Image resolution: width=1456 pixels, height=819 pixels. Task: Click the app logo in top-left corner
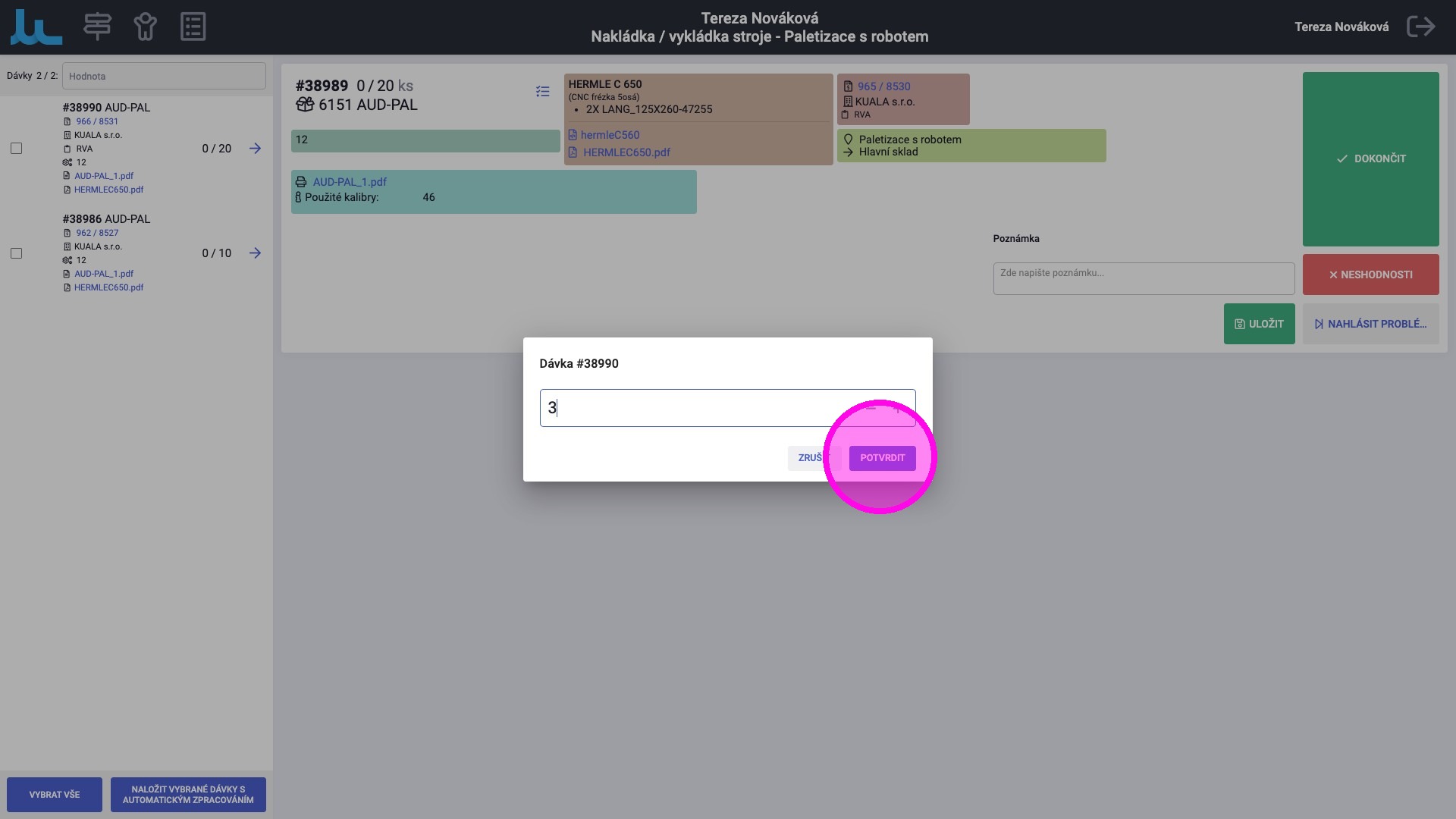point(36,27)
